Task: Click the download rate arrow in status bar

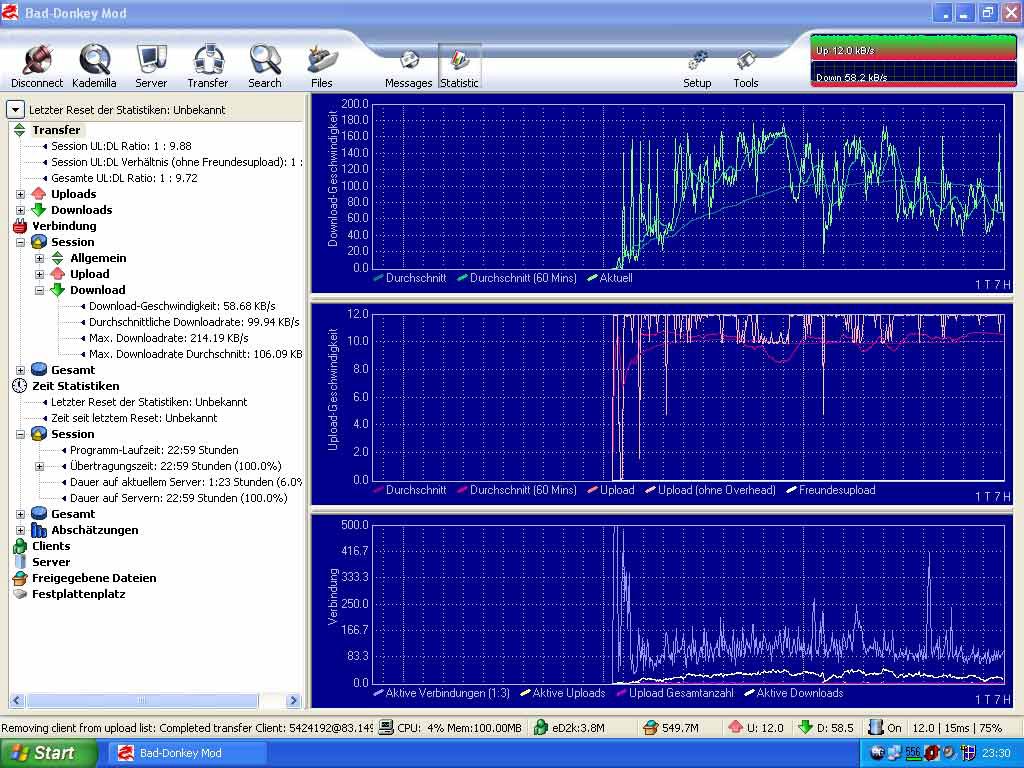Action: coord(805,727)
